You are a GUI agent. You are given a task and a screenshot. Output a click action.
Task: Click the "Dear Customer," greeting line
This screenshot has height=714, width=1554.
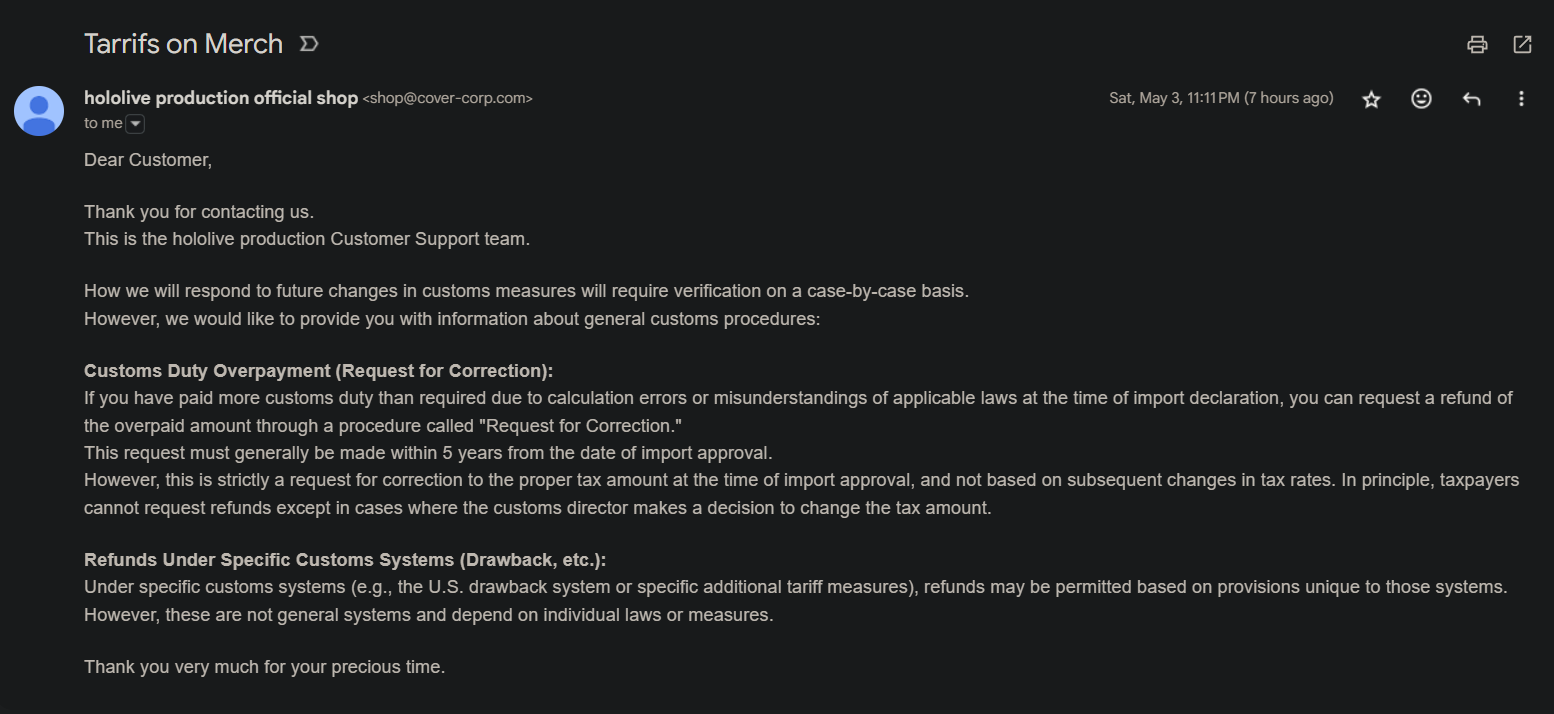[148, 160]
